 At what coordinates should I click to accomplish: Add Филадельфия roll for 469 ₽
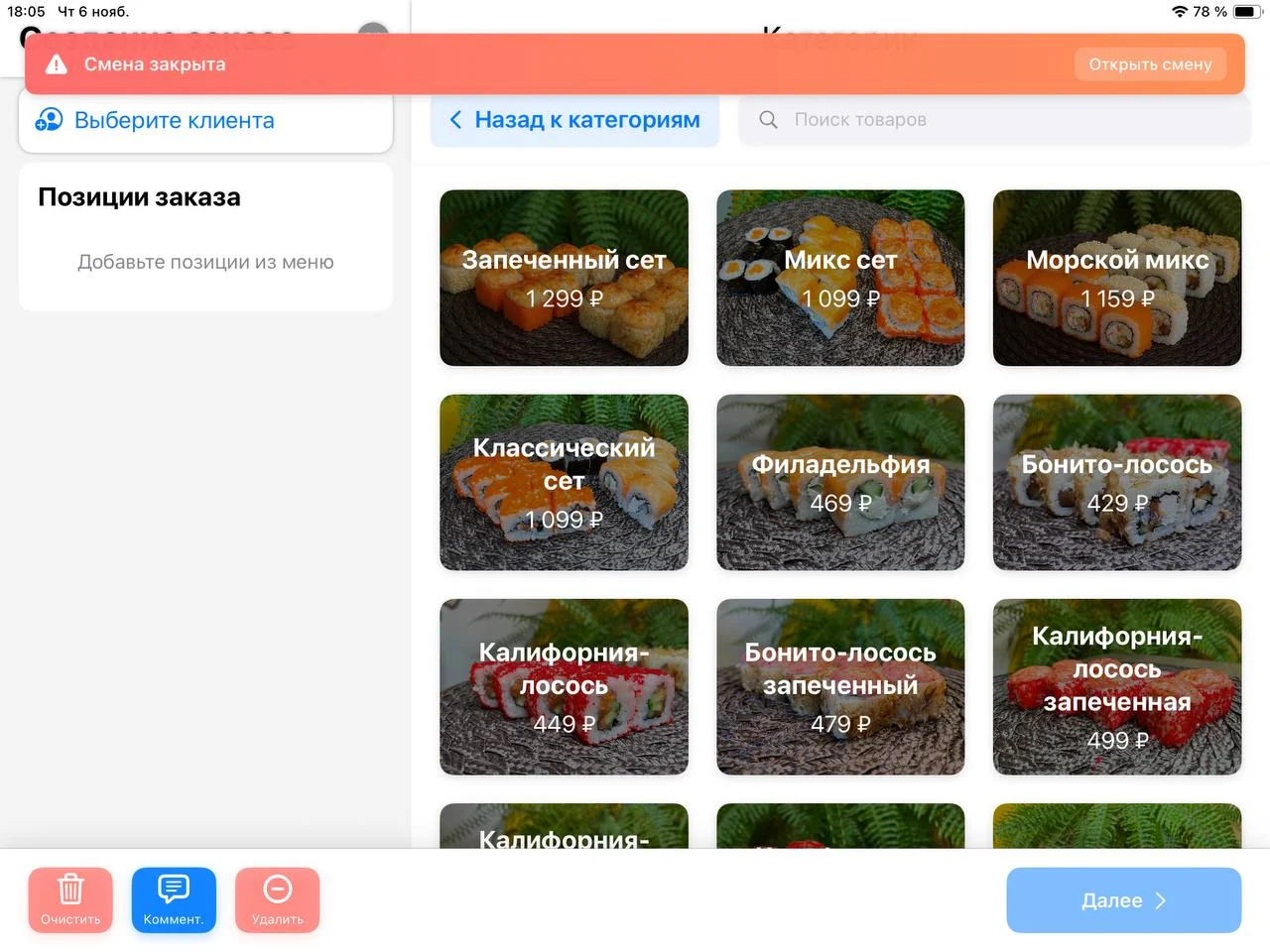tap(840, 482)
